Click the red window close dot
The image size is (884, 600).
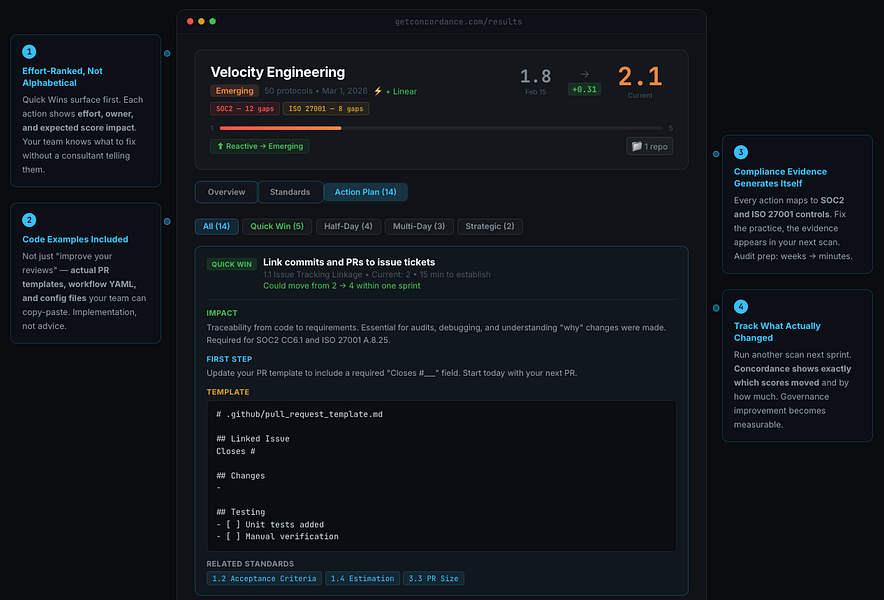point(190,21)
